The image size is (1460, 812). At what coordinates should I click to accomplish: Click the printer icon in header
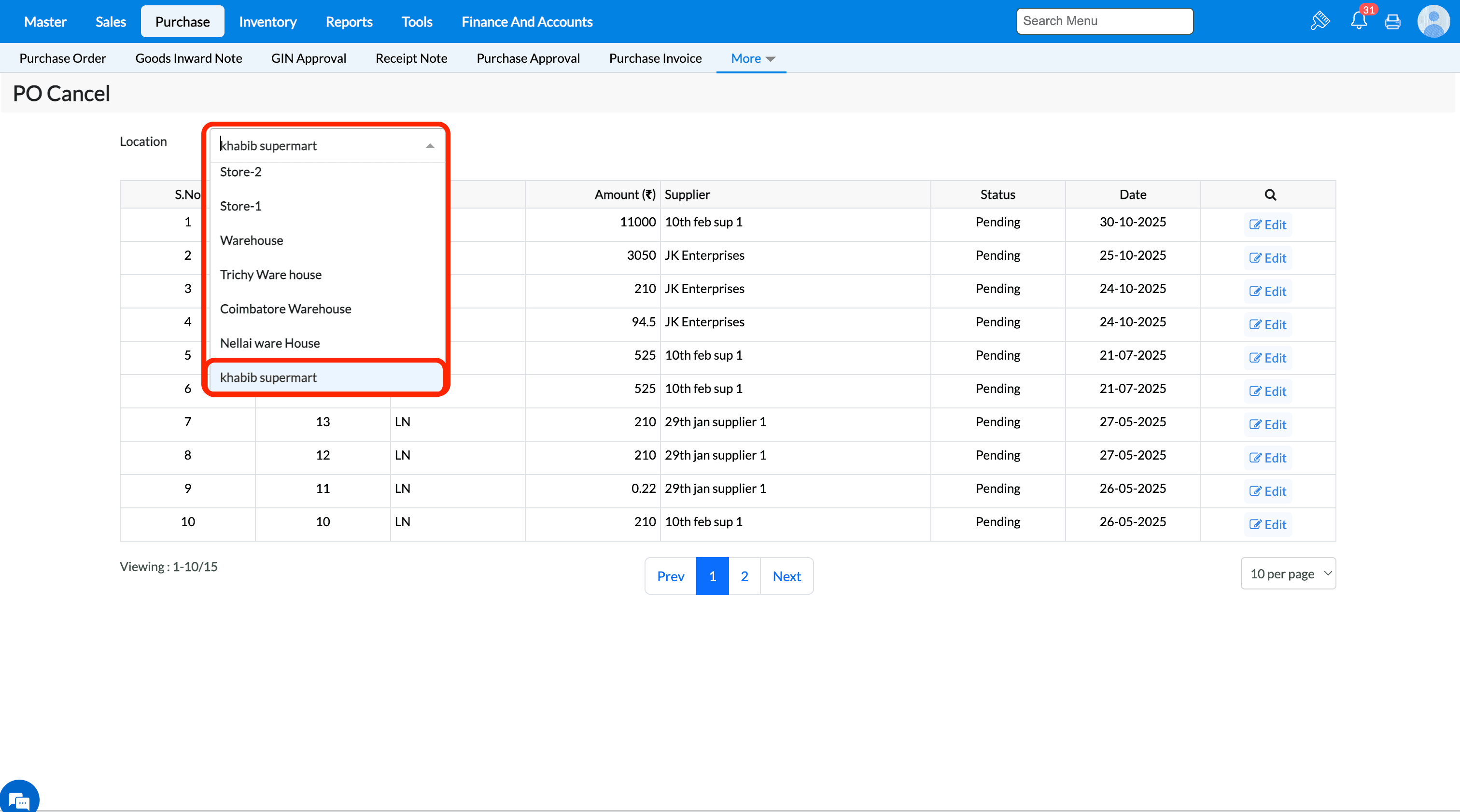click(1392, 22)
